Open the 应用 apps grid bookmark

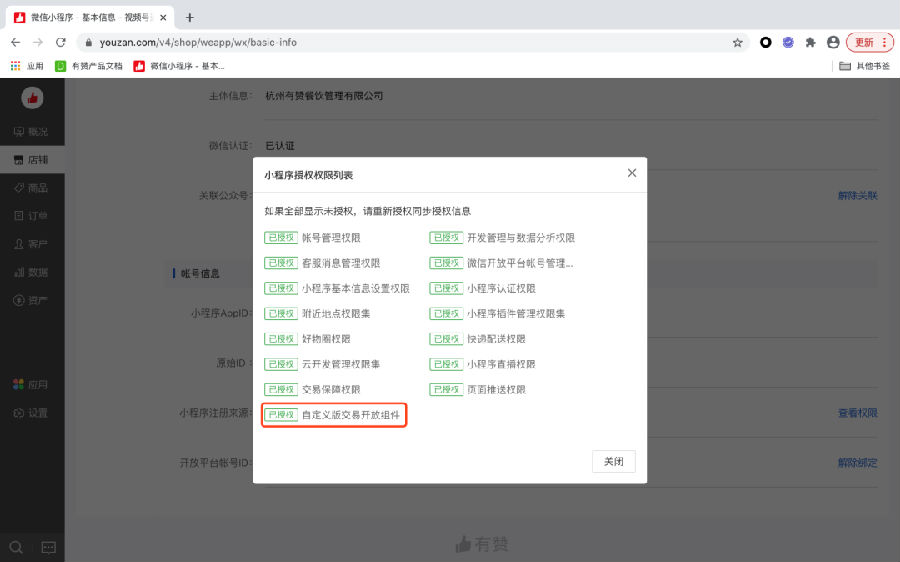pyautogui.click(x=27, y=66)
